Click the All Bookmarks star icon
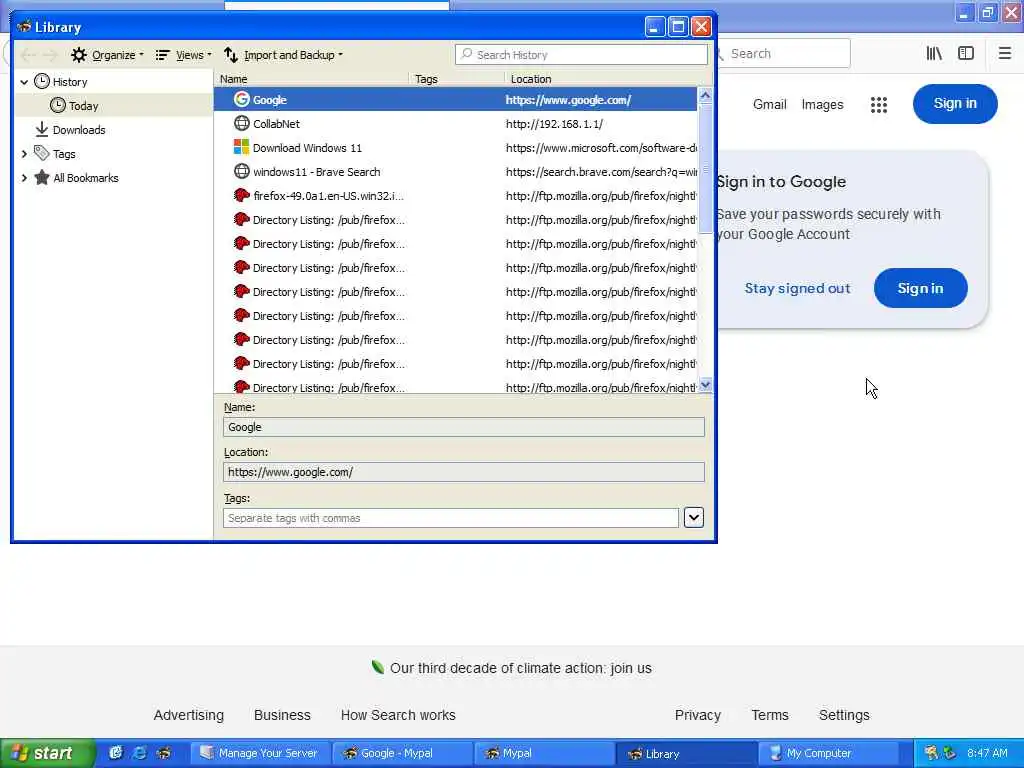This screenshot has height=768, width=1024. coord(42,178)
